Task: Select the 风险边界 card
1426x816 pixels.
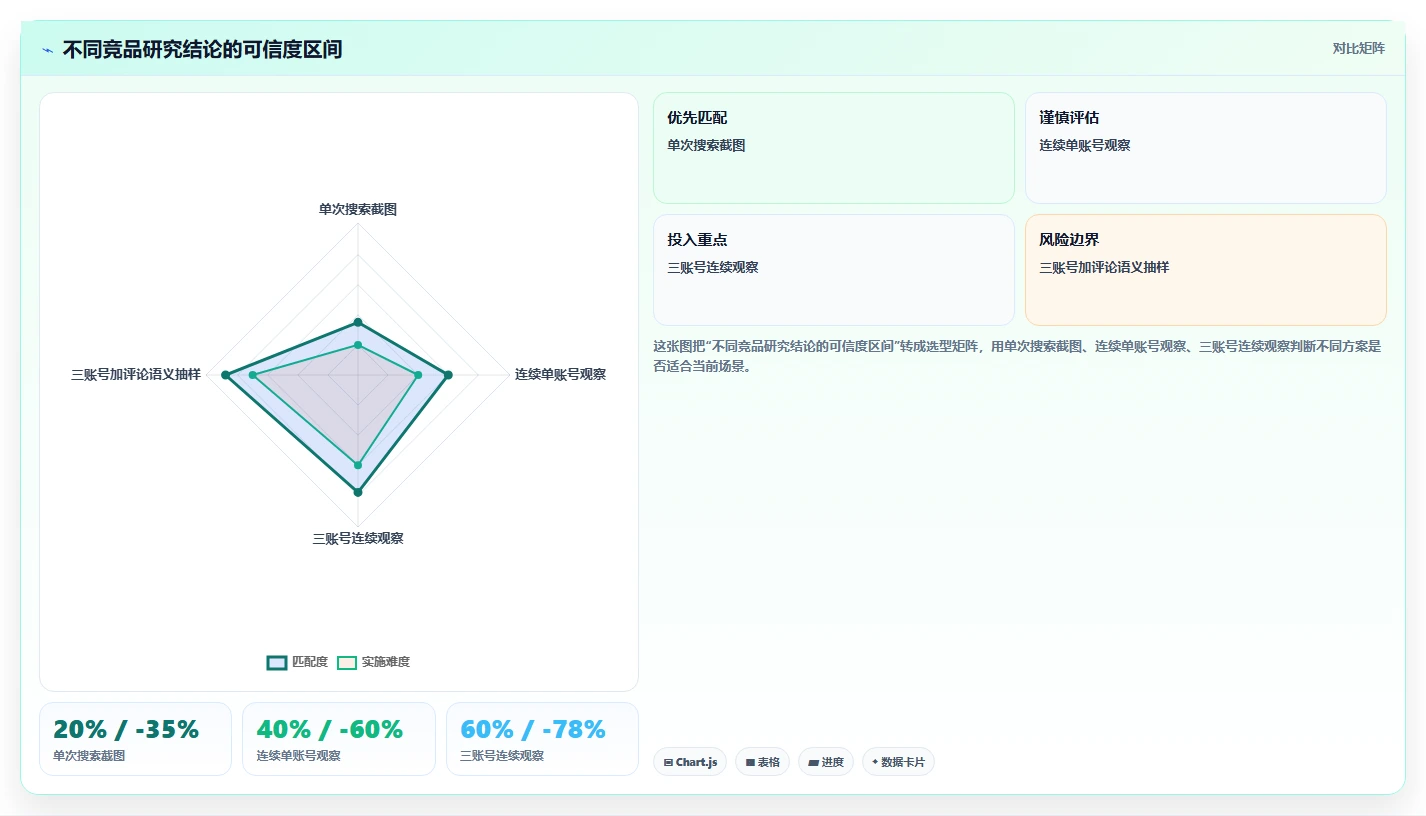Action: pos(1206,270)
